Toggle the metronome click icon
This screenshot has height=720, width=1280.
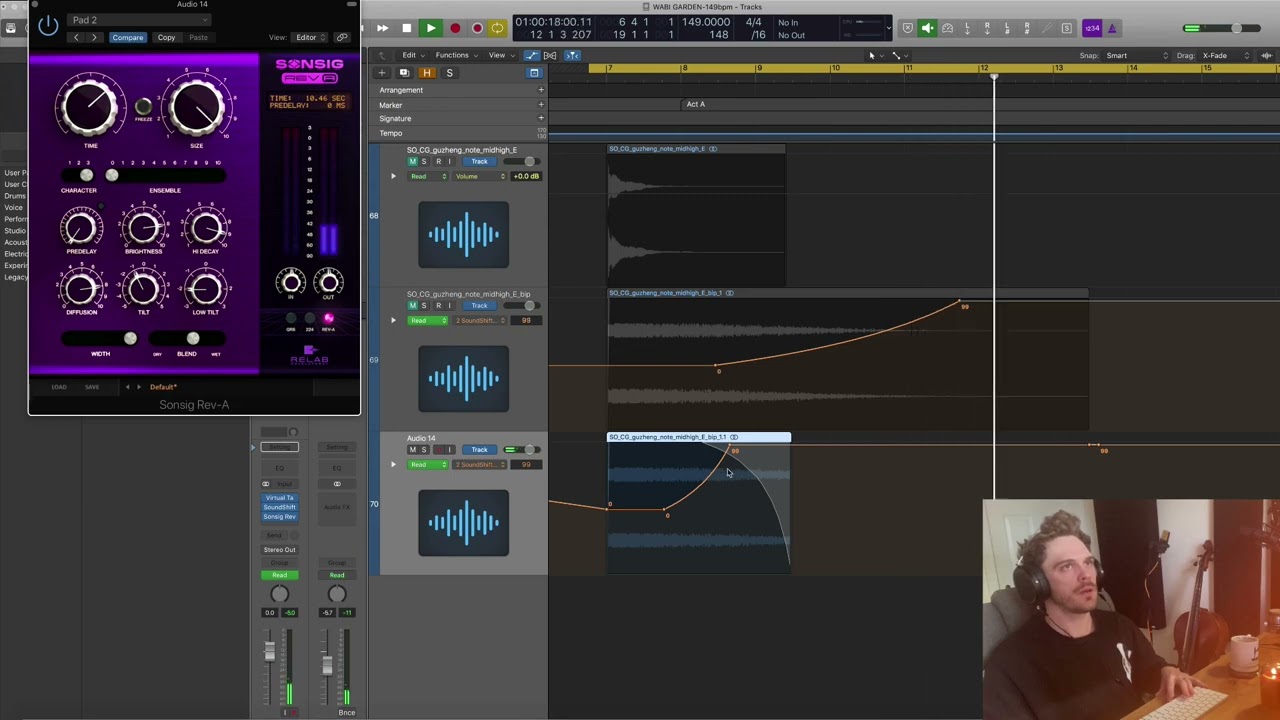[x=1112, y=28]
